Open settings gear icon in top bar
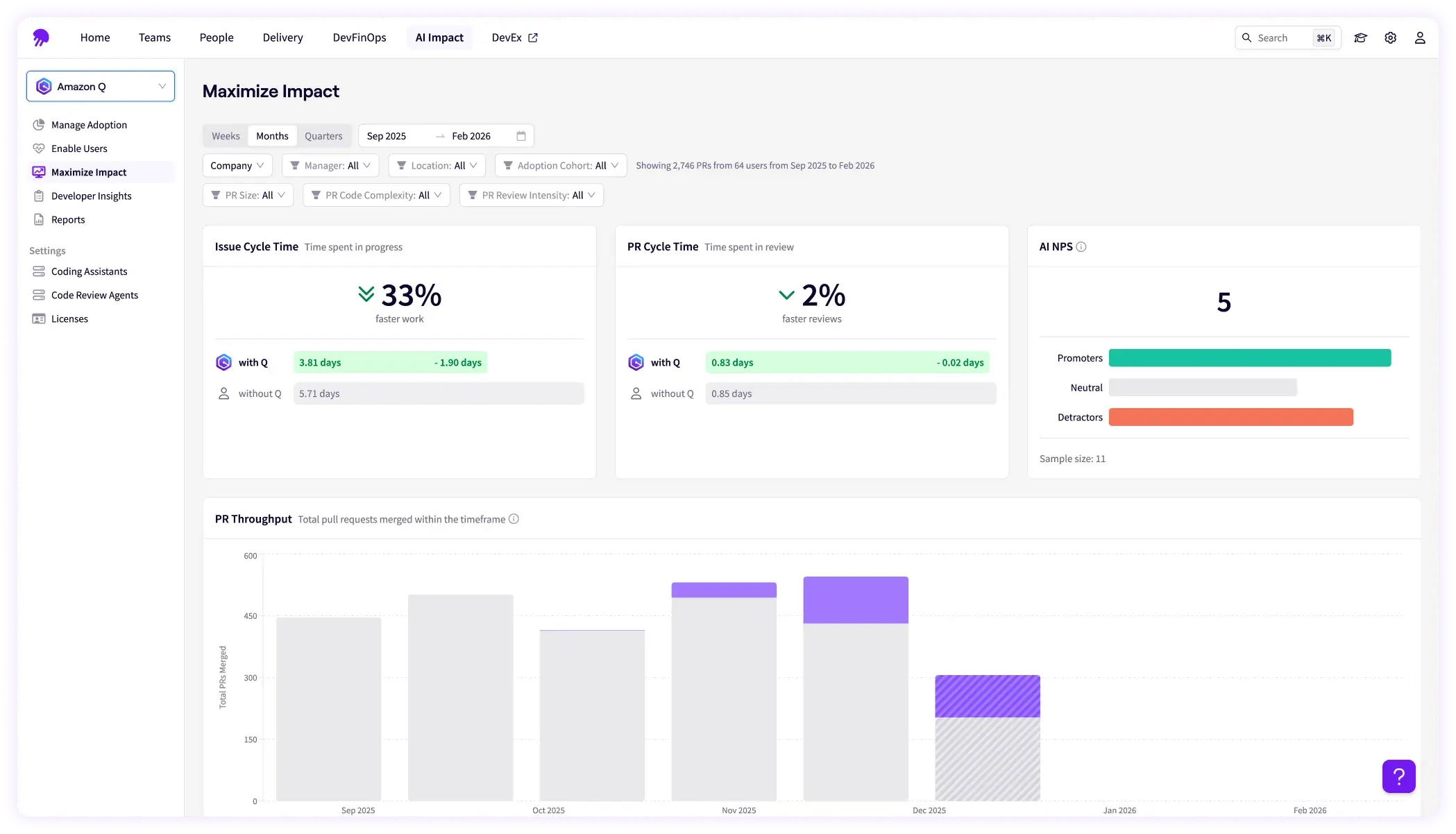The image size is (1456, 834). coord(1390,38)
